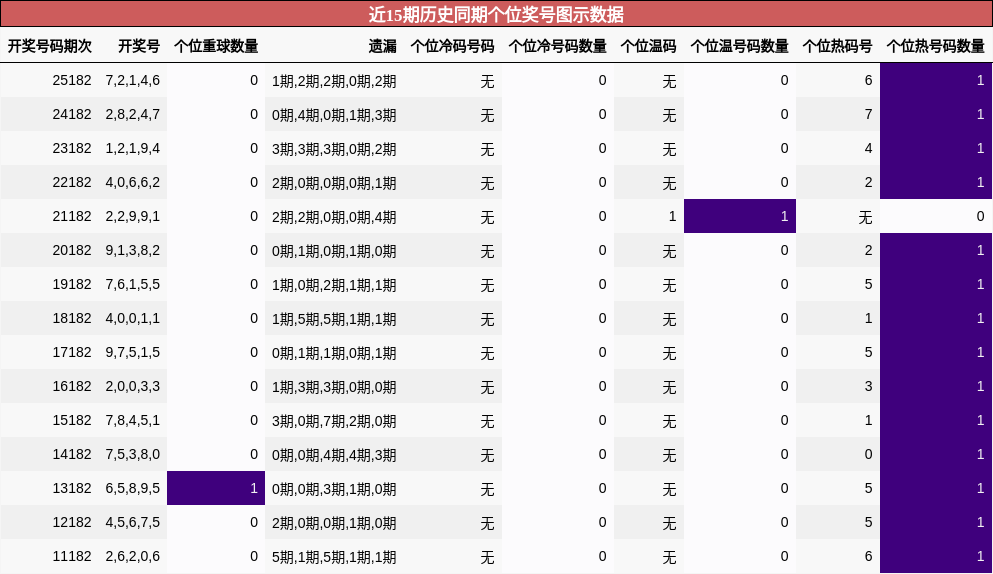This screenshot has height=574, width=993.
Task: Select draw number 7,2,1,4,6
Action: pos(132,80)
